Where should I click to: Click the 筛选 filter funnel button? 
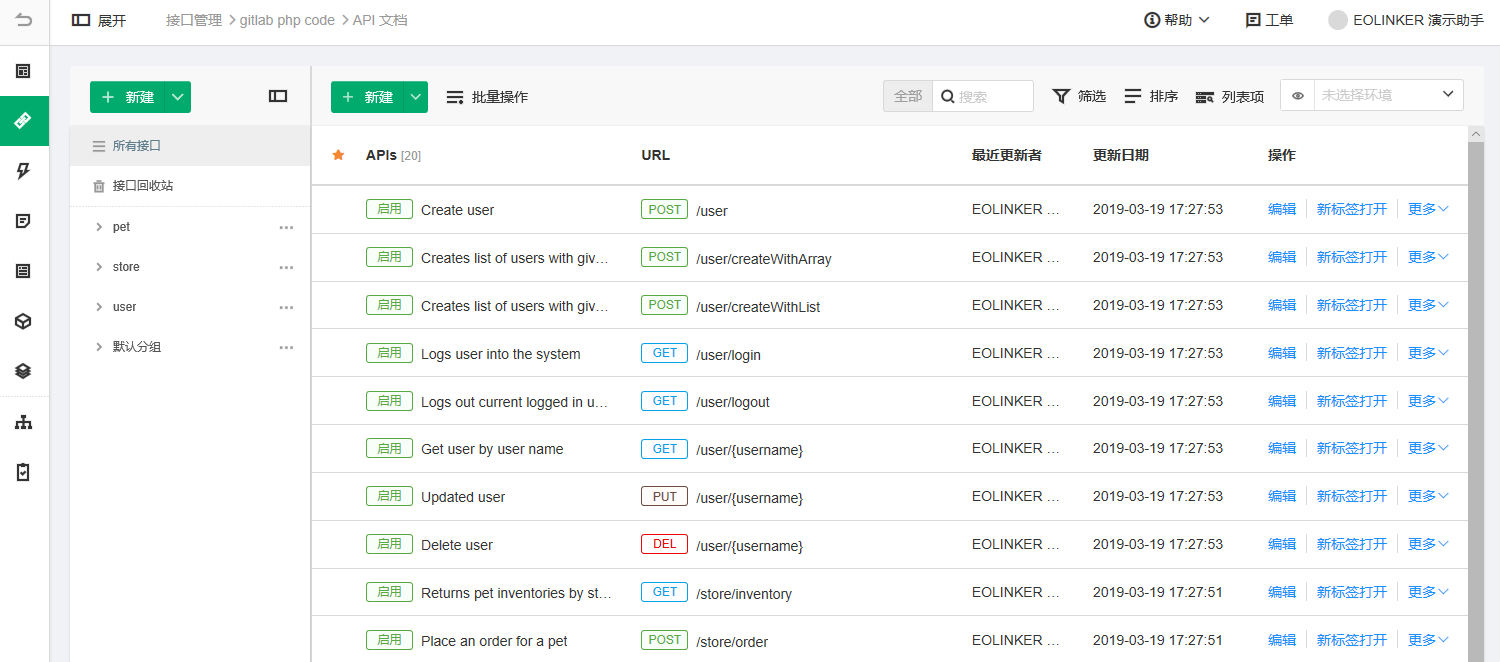[x=1079, y=96]
